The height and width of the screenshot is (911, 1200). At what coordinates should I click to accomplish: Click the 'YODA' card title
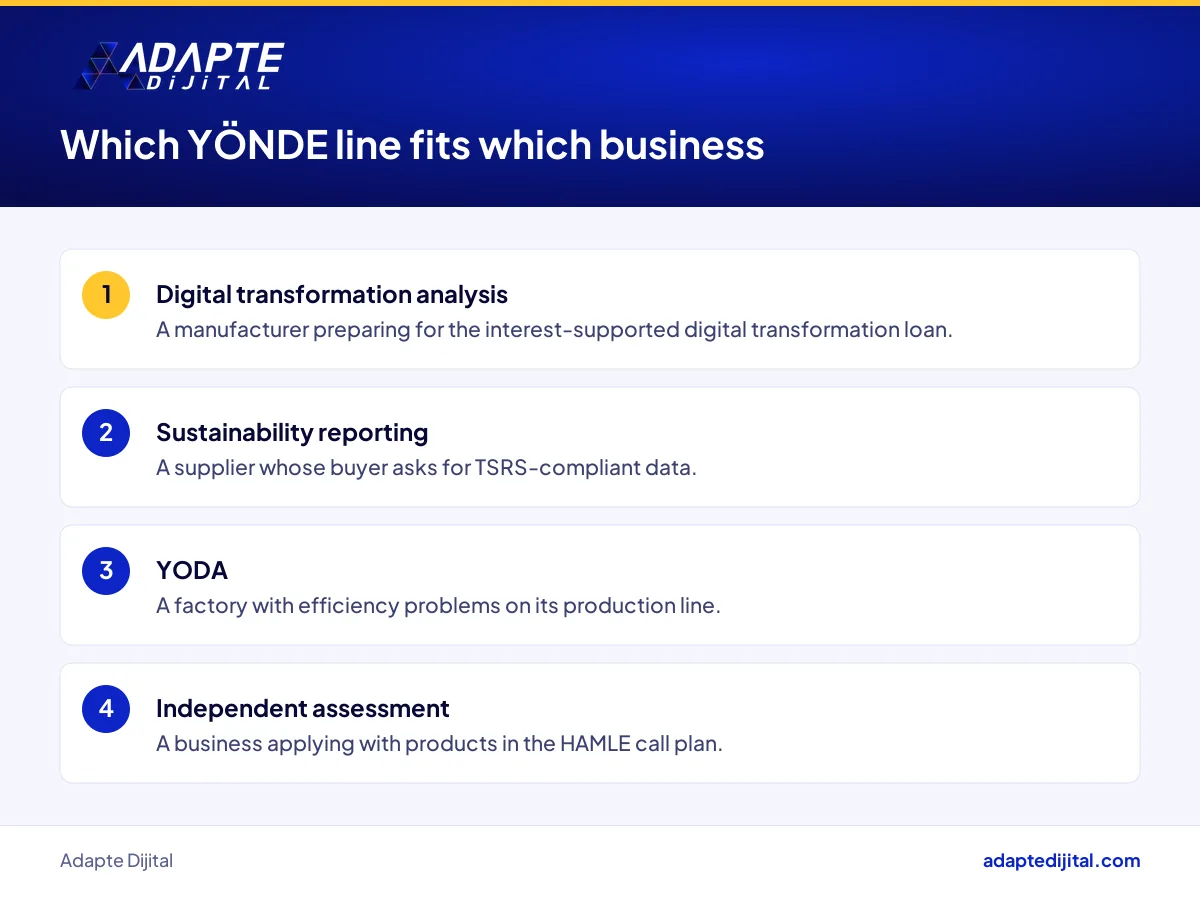pyautogui.click(x=192, y=571)
